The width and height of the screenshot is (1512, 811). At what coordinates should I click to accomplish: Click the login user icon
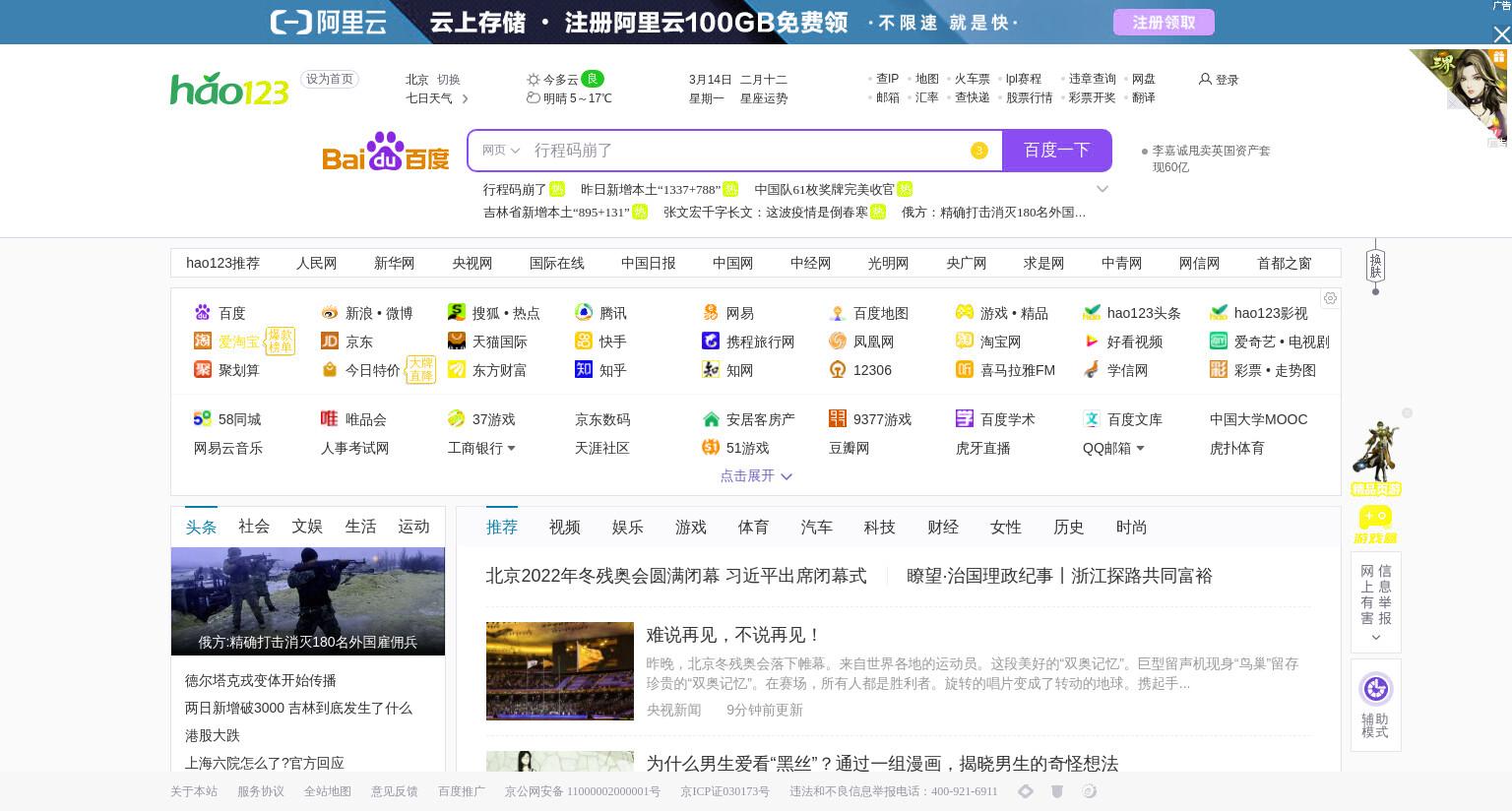(1205, 79)
